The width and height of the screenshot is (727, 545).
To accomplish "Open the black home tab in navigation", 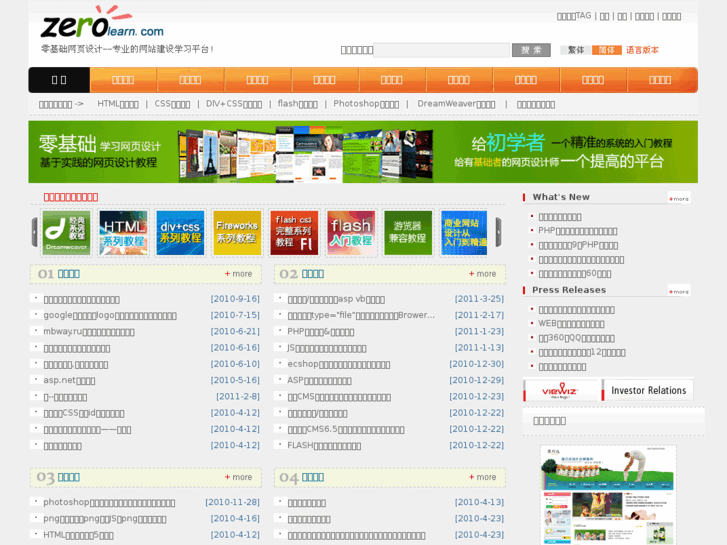I will pos(59,80).
